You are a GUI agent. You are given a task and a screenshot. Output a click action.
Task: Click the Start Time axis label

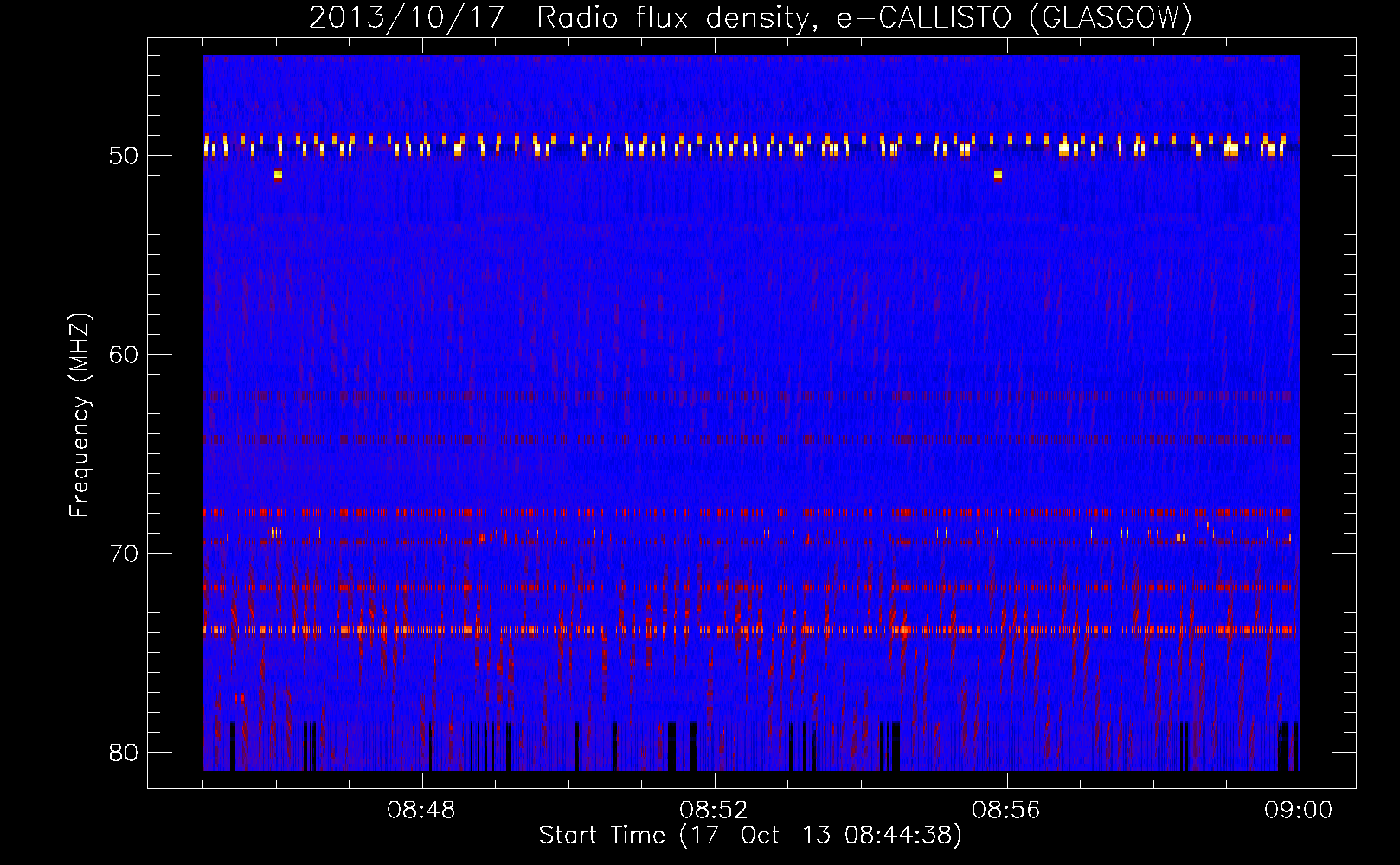tap(750, 836)
